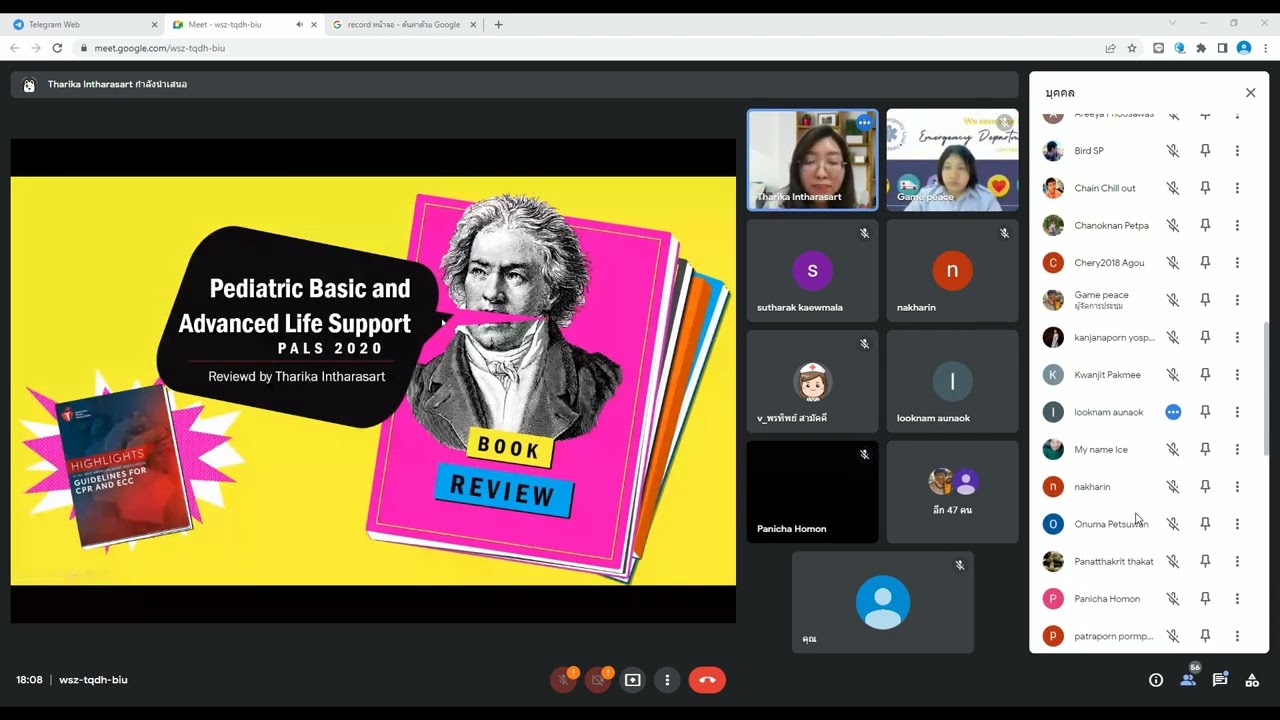Open the tile showing 47 more participants
Screen dimensions: 1280x720
pos(952,491)
